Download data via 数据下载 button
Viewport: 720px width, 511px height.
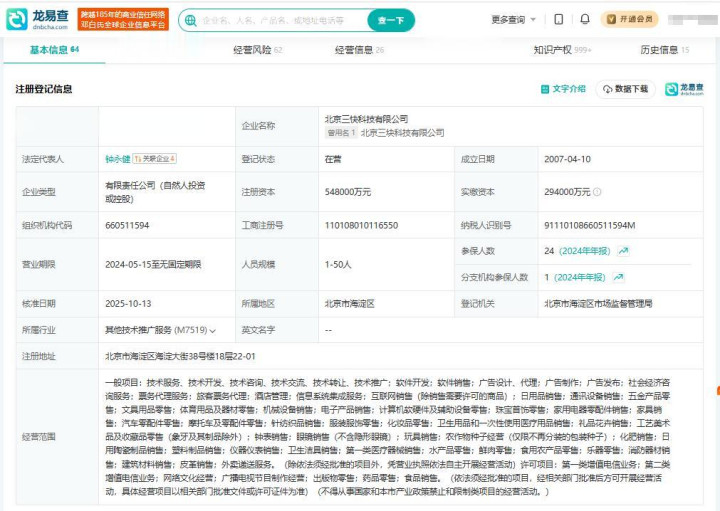point(625,89)
